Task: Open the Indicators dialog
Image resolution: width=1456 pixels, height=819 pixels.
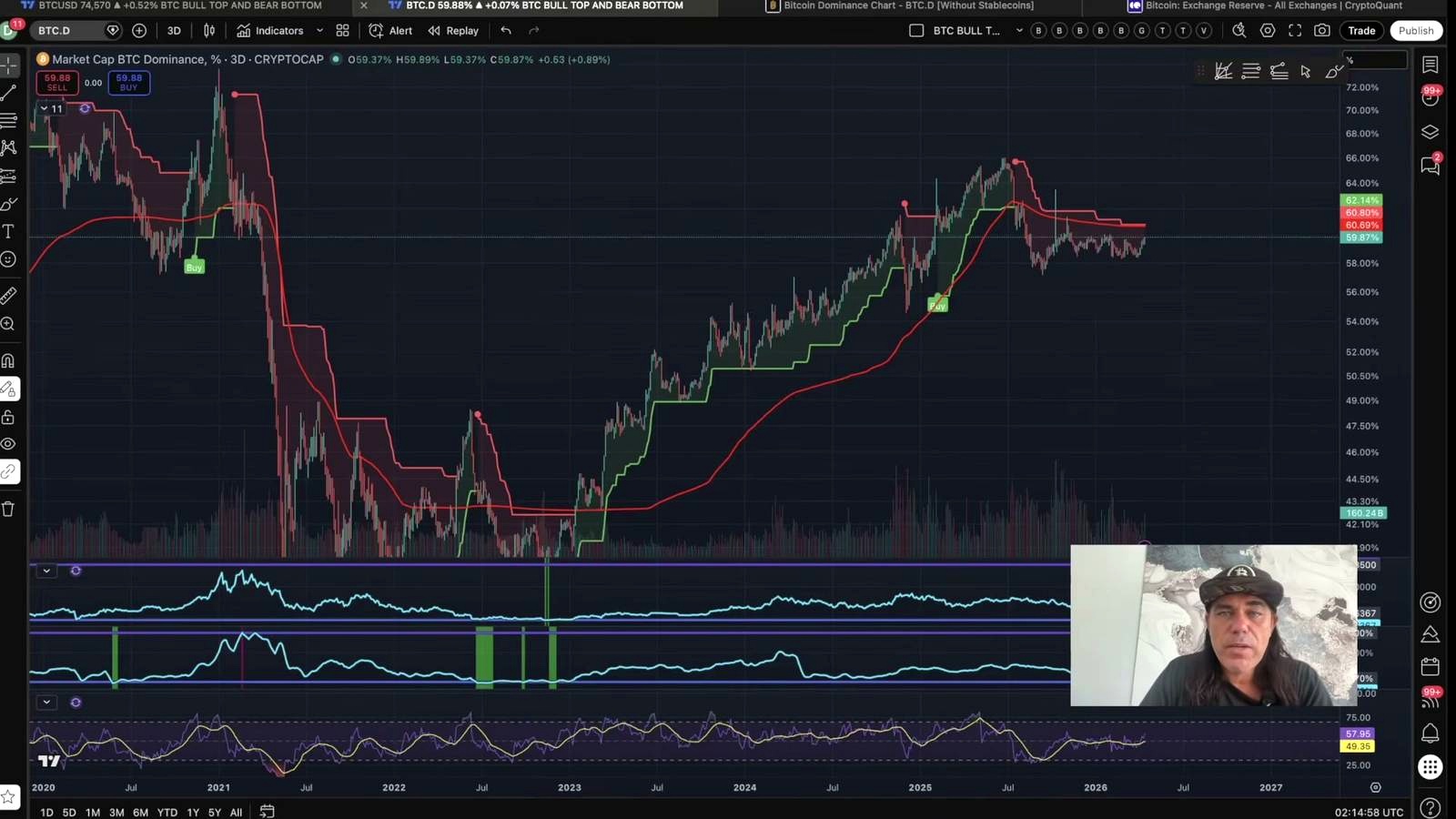Action: pos(270,30)
